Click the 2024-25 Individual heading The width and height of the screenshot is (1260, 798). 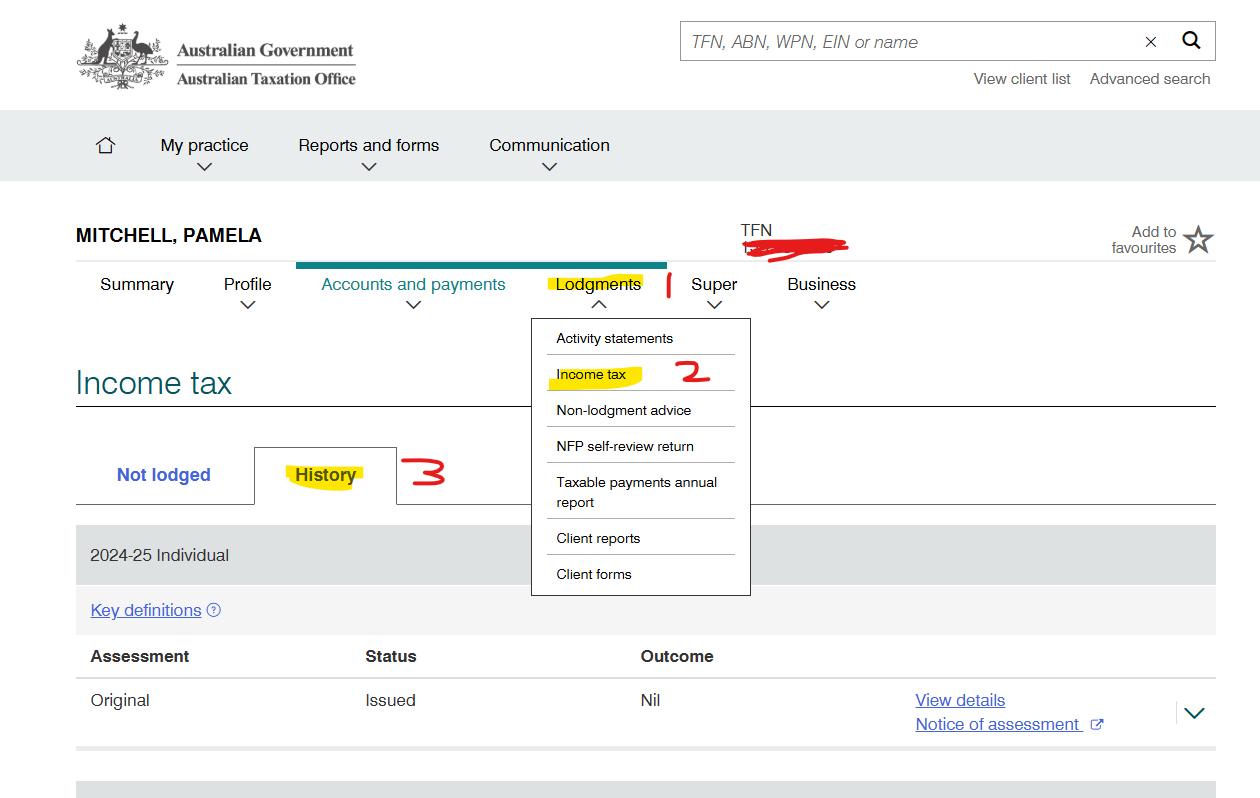(x=160, y=555)
